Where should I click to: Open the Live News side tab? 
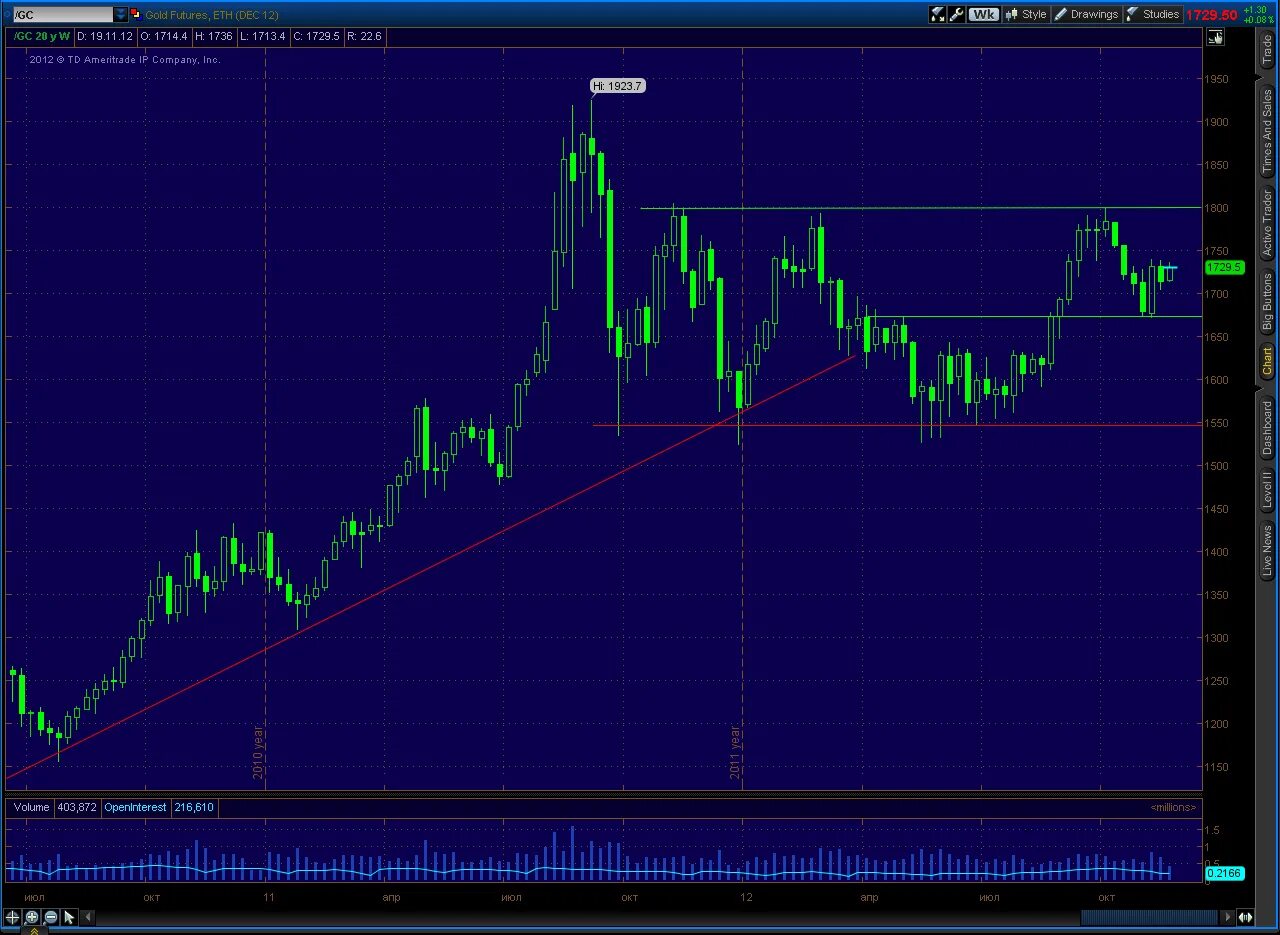click(x=1267, y=553)
